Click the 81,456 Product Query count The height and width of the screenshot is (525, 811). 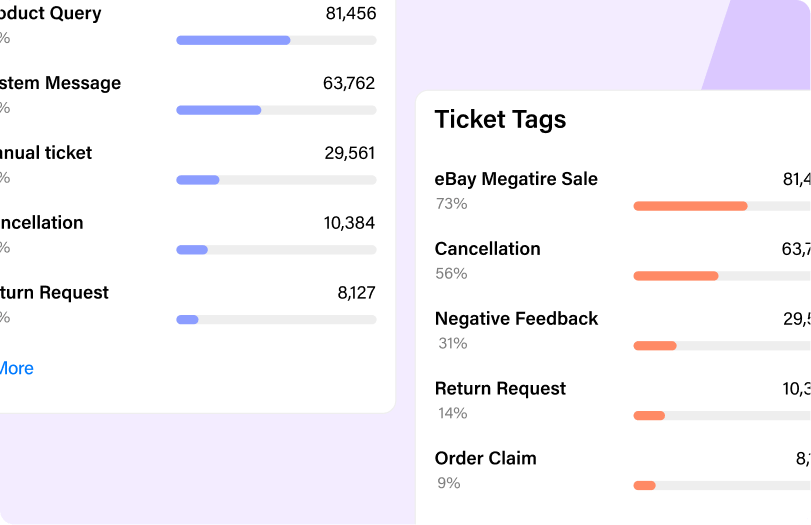[x=350, y=13]
